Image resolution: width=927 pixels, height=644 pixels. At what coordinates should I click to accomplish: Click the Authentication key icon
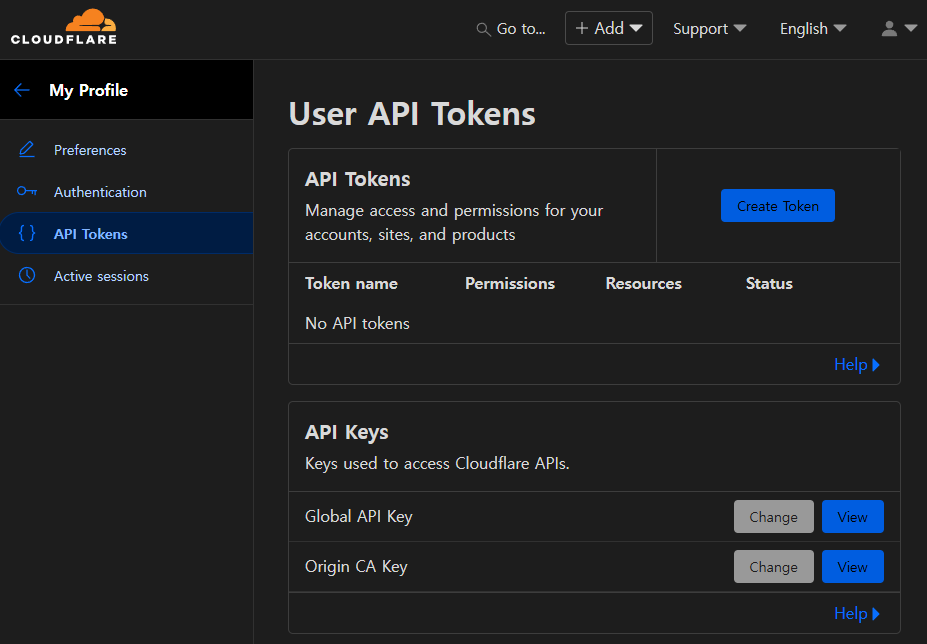(x=27, y=192)
